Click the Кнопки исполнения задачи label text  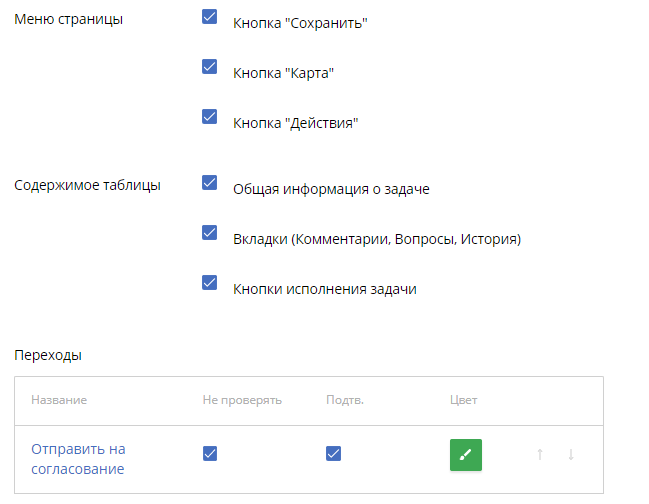point(324,290)
